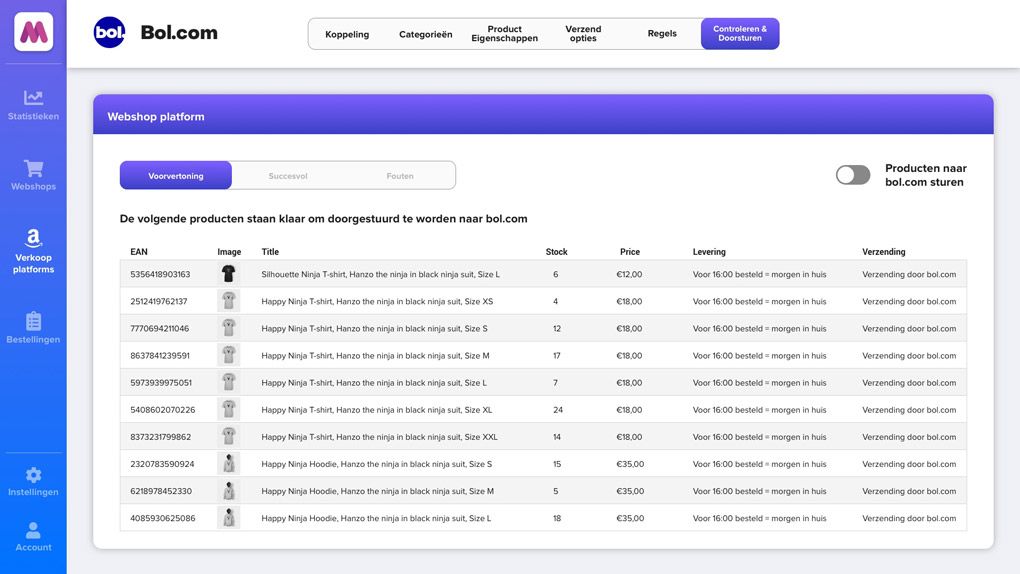Switch to the Succesvol tab
The width and height of the screenshot is (1020, 574).
click(x=288, y=176)
